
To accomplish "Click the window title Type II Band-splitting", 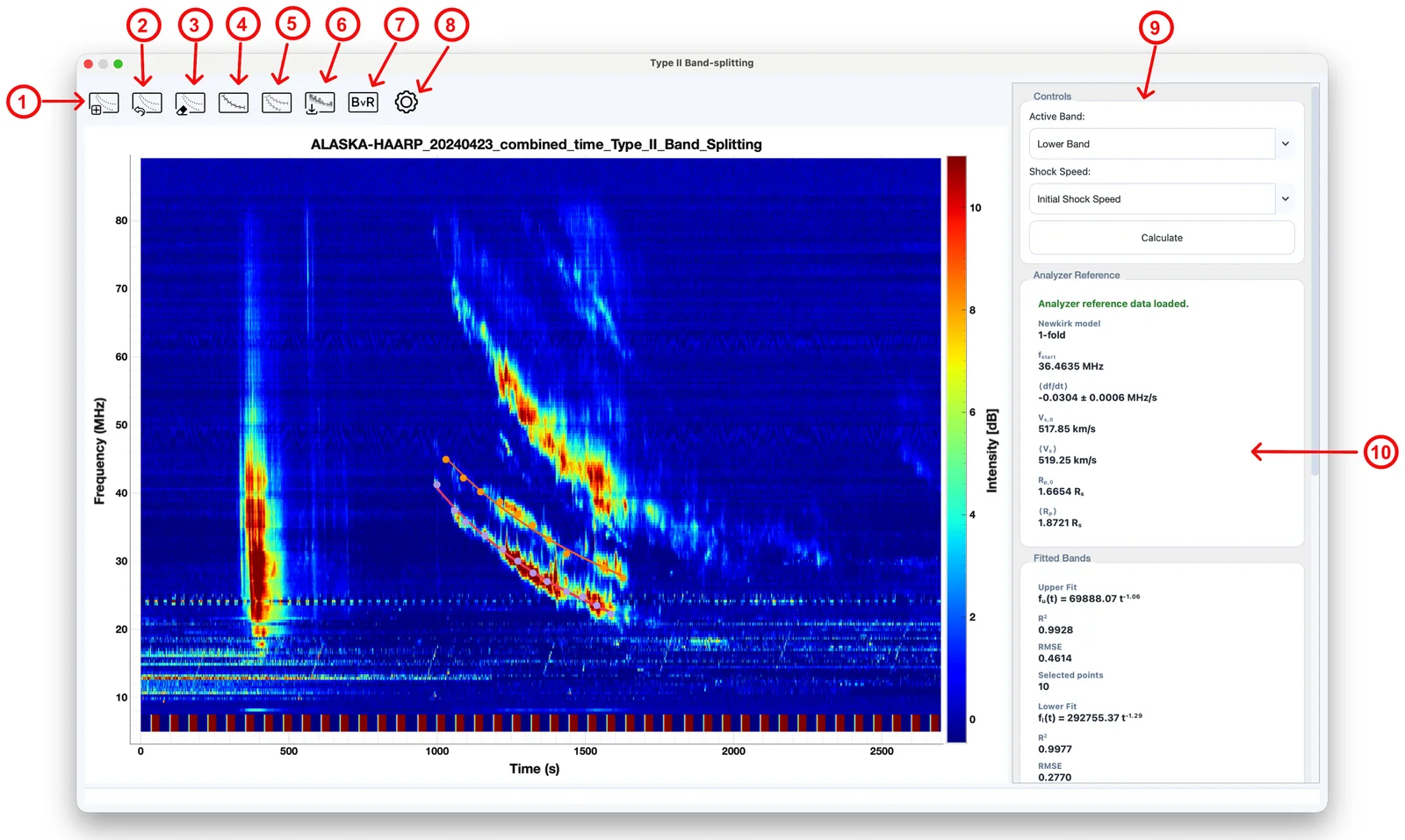I will 702,63.
